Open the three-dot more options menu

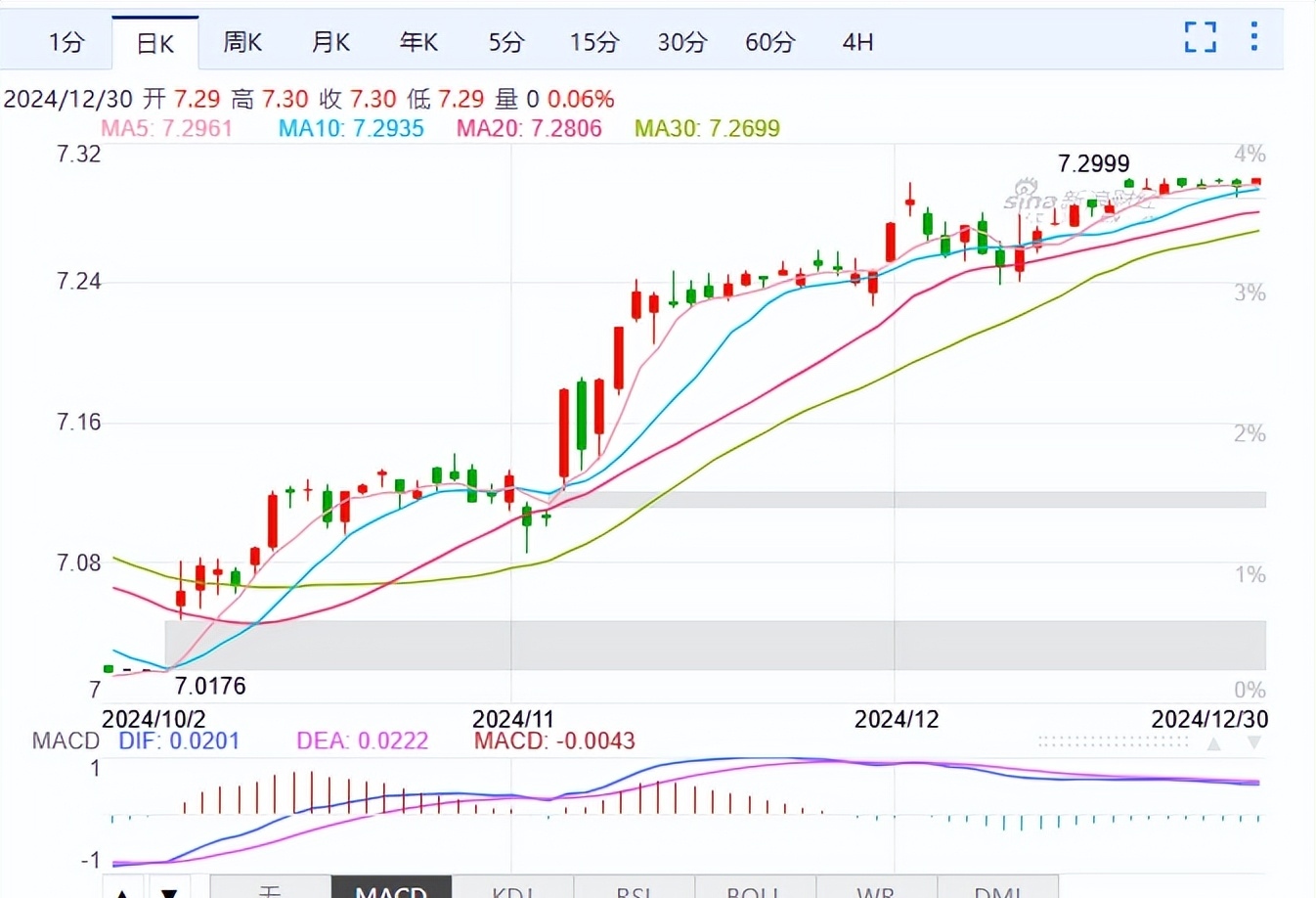1253,36
